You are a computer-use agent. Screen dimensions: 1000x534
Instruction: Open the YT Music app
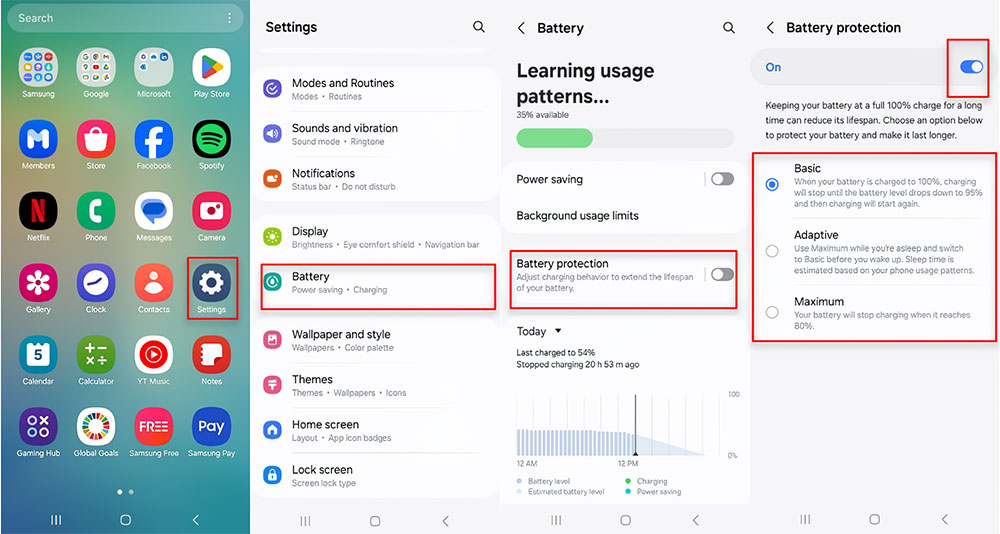click(x=154, y=355)
